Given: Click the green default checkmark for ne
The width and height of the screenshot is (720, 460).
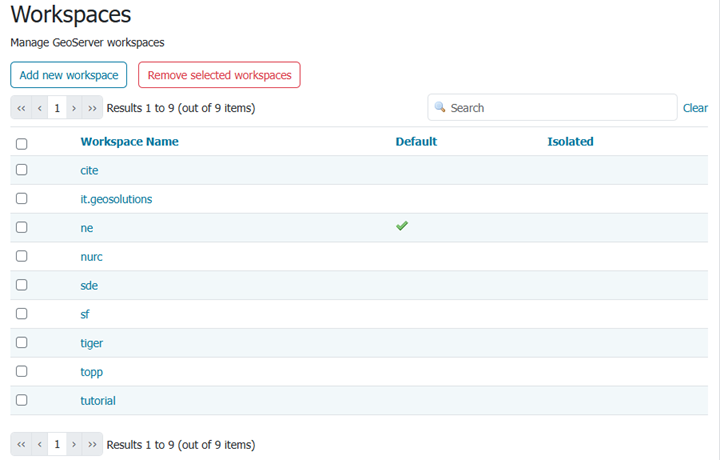Looking at the screenshot, I should pyautogui.click(x=402, y=227).
